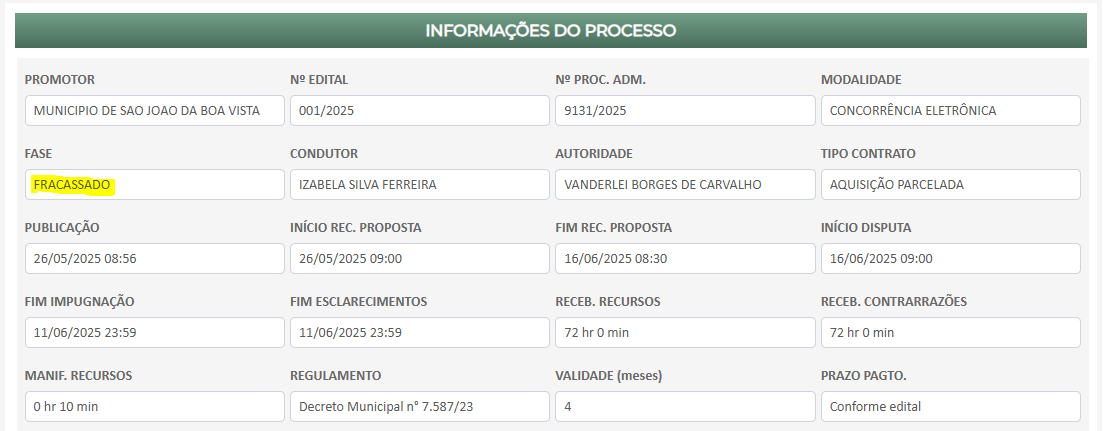Click the Receb. Recursos field 72 hr

coord(685,333)
